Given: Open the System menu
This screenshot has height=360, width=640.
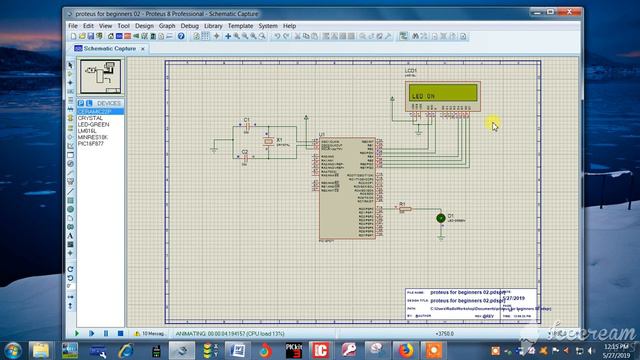Looking at the screenshot, I should 268,26.
